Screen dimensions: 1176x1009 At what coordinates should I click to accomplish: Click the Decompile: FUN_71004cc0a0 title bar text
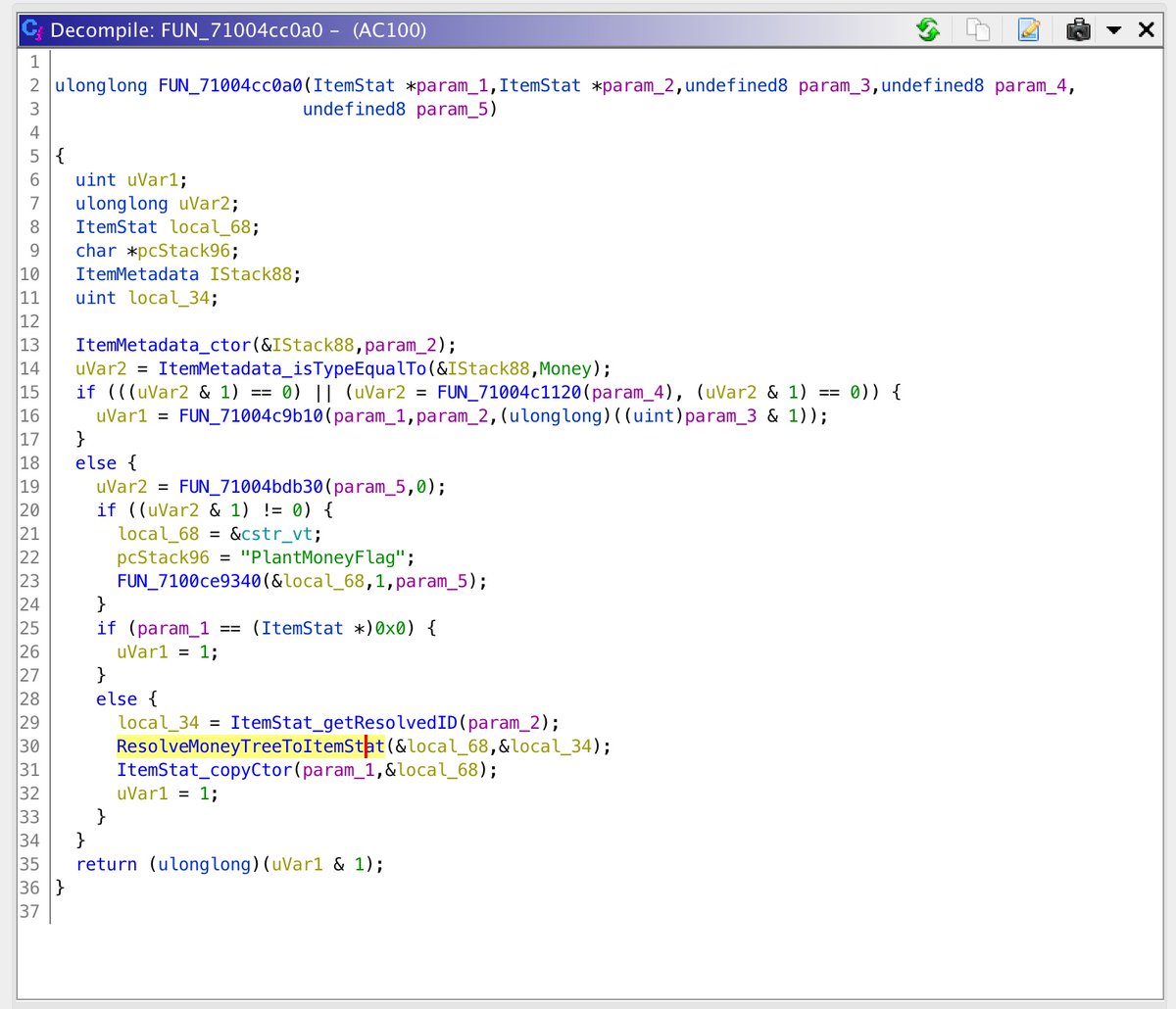pos(238,30)
